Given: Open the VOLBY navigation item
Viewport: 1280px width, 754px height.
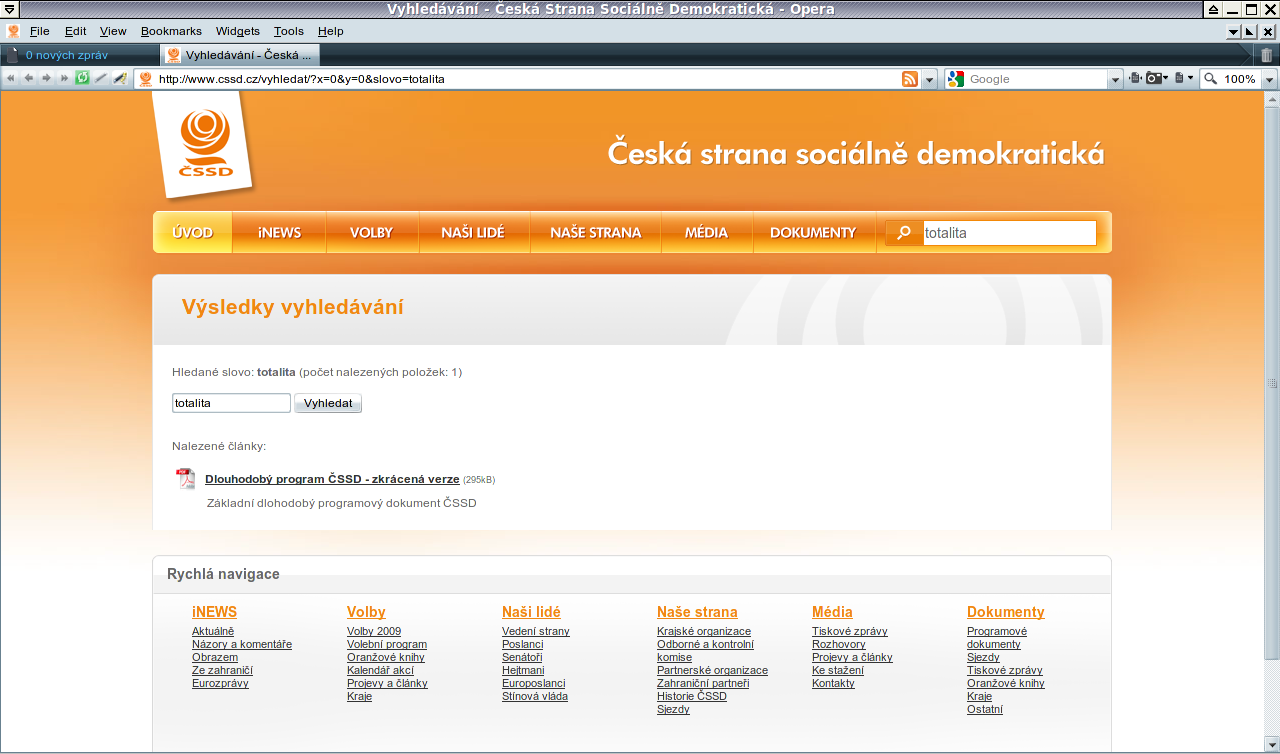Looking at the screenshot, I should (x=372, y=232).
